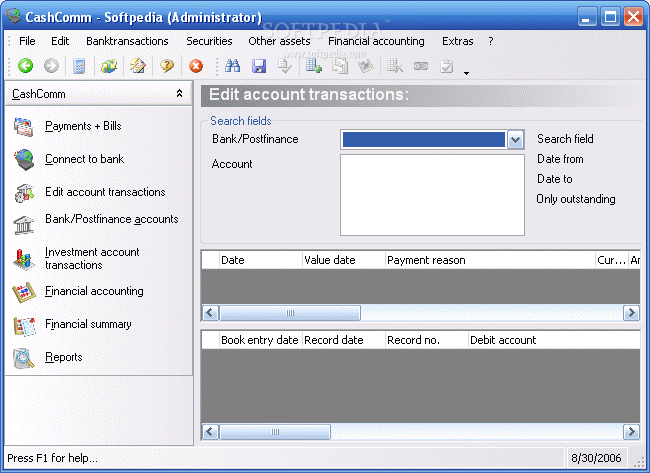
Task: Click the Bank/Postfinance combo box field
Action: pos(432,140)
